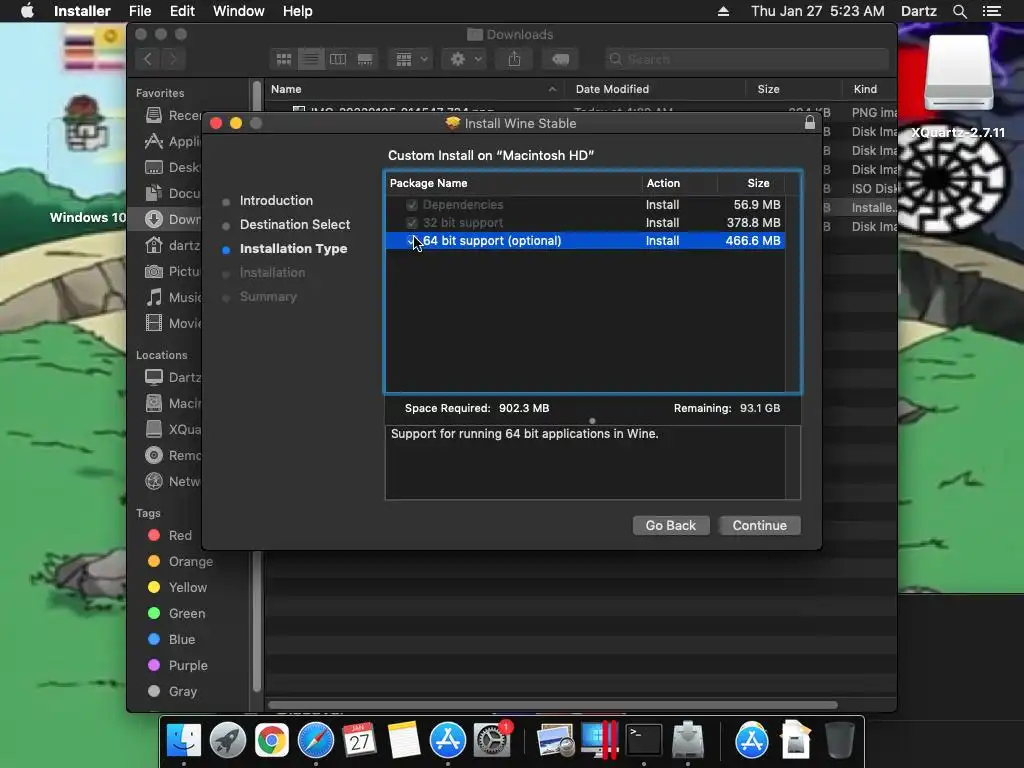Click the Package Name column header

513,184
